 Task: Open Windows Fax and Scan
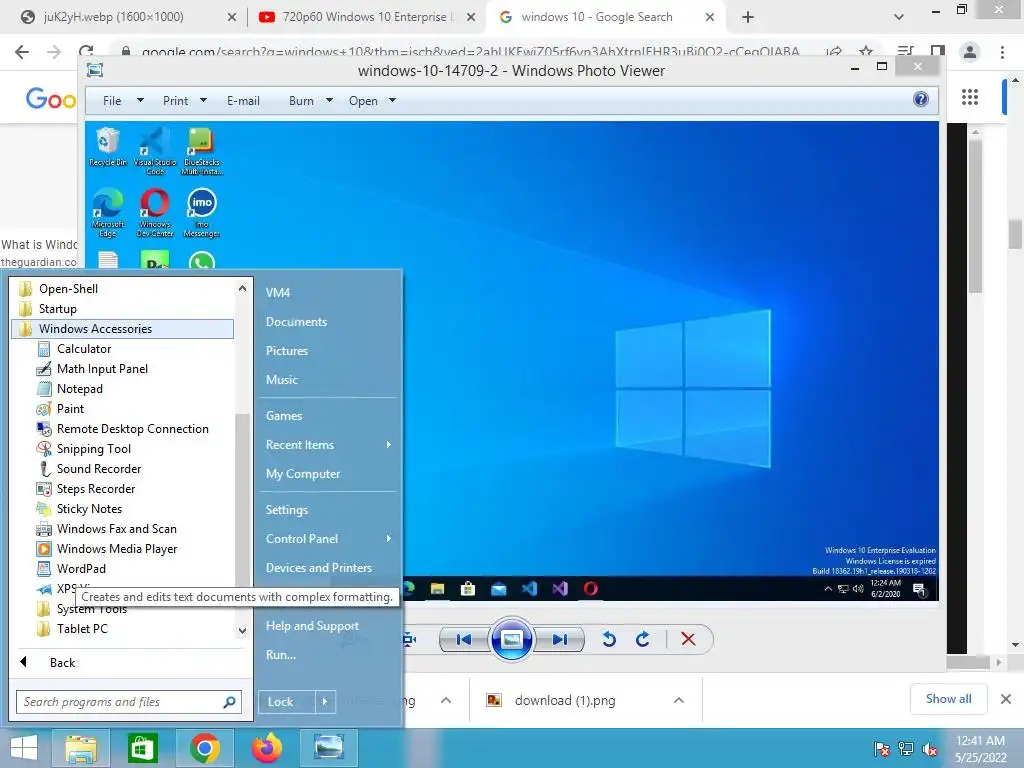point(116,529)
